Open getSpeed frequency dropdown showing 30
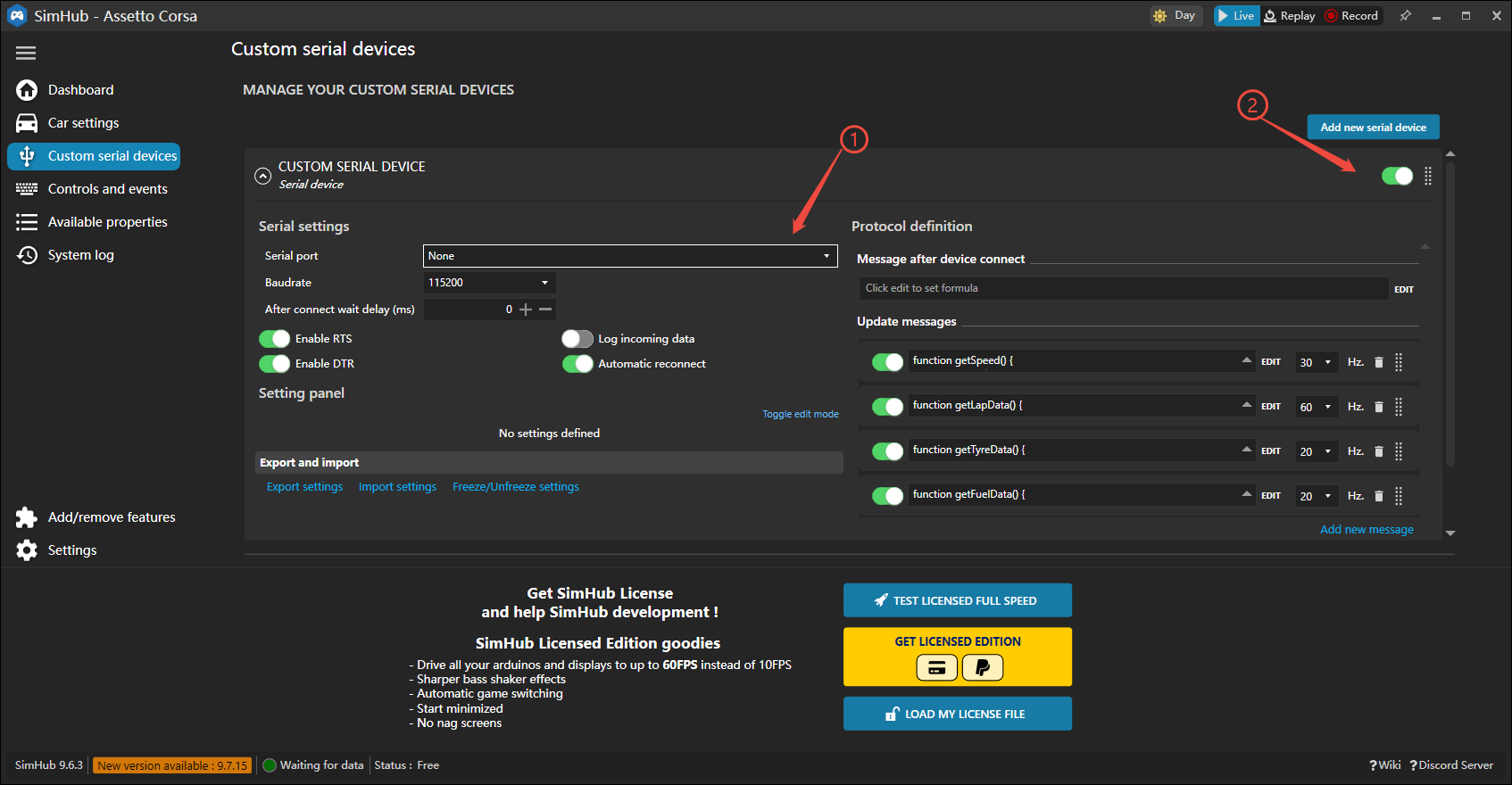Screen dimensions: 1512x785 1317,362
